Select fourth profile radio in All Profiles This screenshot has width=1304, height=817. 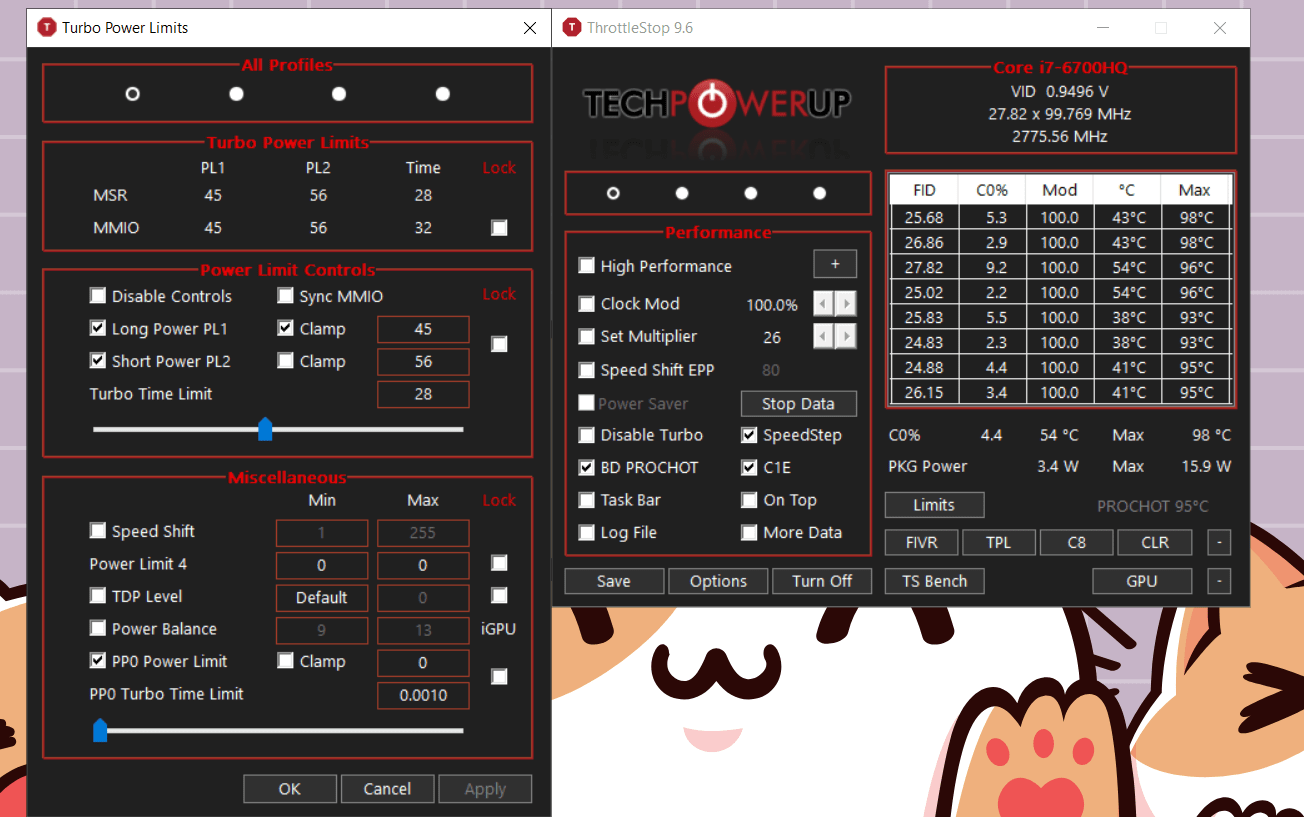[x=443, y=94]
